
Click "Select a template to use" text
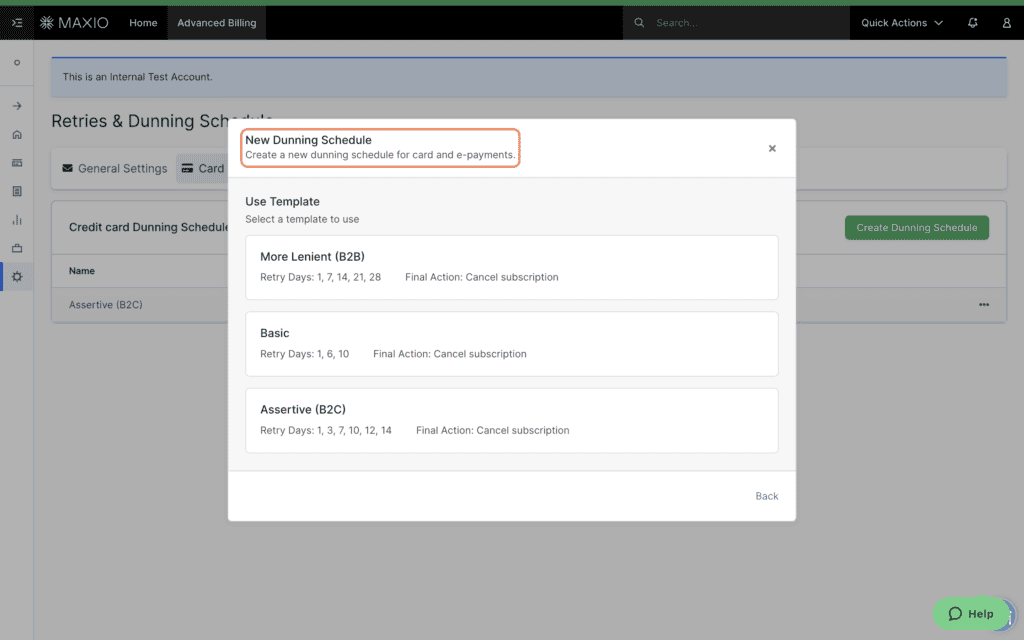click(302, 219)
